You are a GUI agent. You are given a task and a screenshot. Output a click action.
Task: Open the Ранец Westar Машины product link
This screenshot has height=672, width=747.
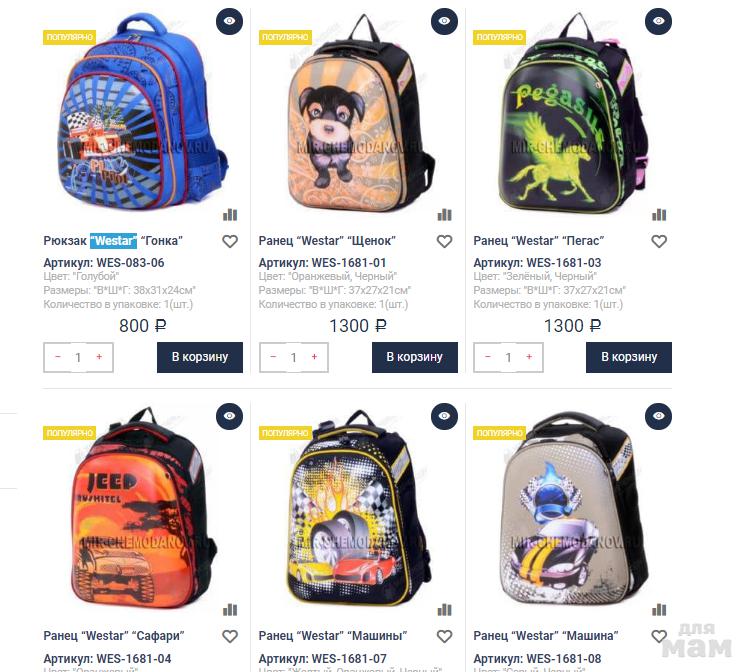click(333, 636)
